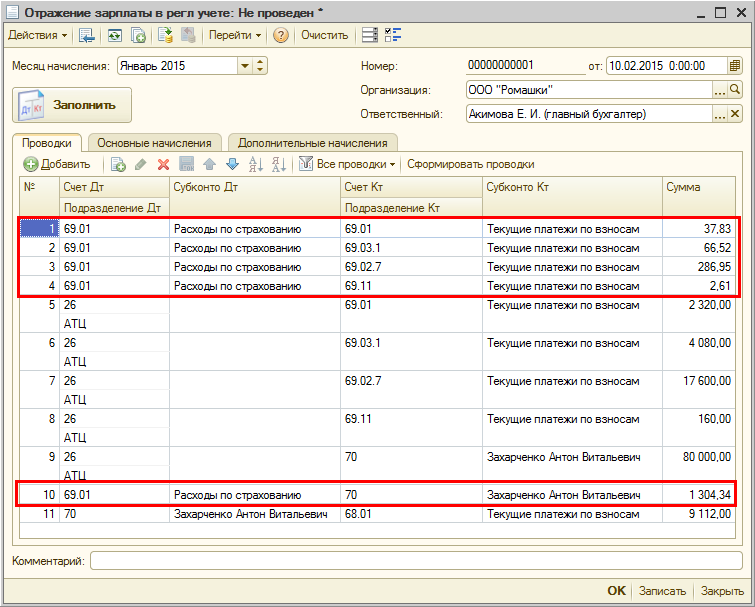Click the pencil edit row icon
This screenshot has width=755, height=607.
click(141, 164)
